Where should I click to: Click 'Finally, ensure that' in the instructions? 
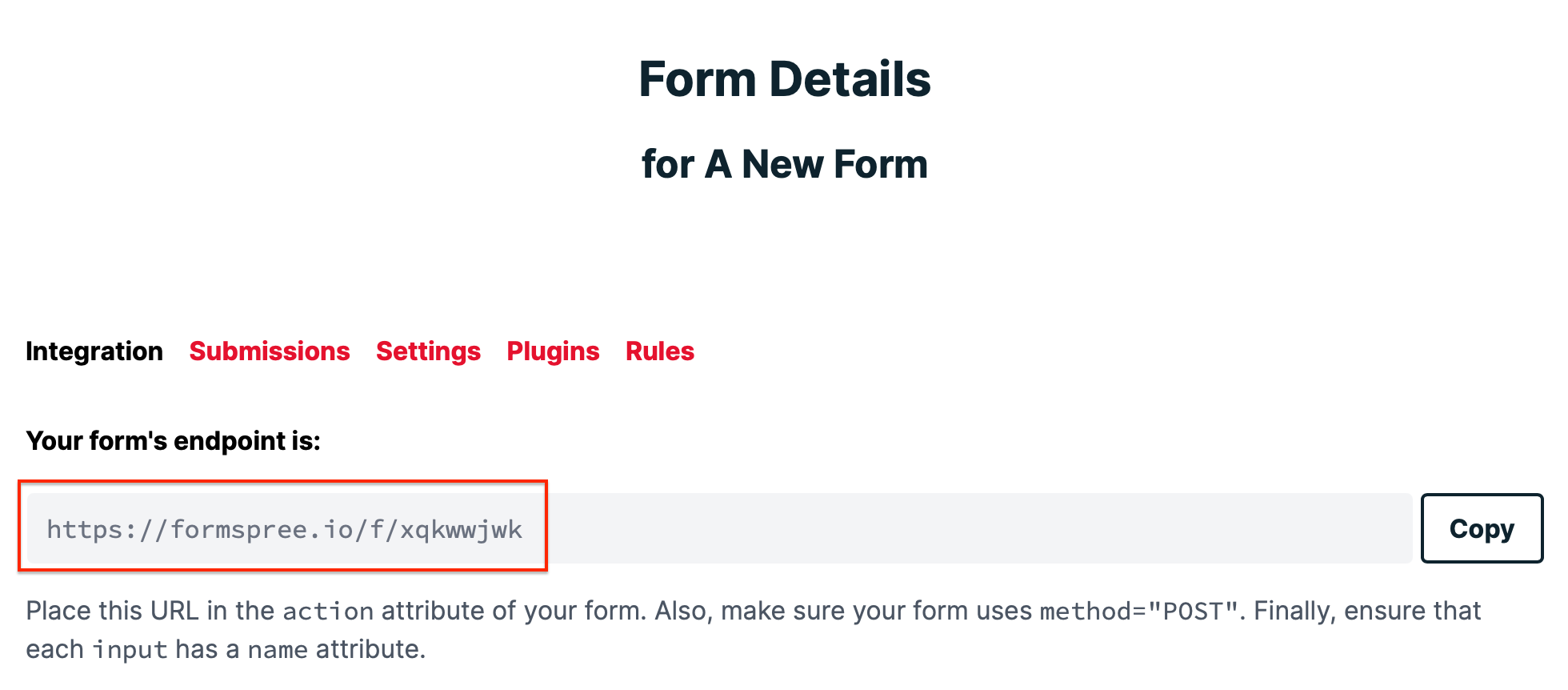(x=1367, y=611)
